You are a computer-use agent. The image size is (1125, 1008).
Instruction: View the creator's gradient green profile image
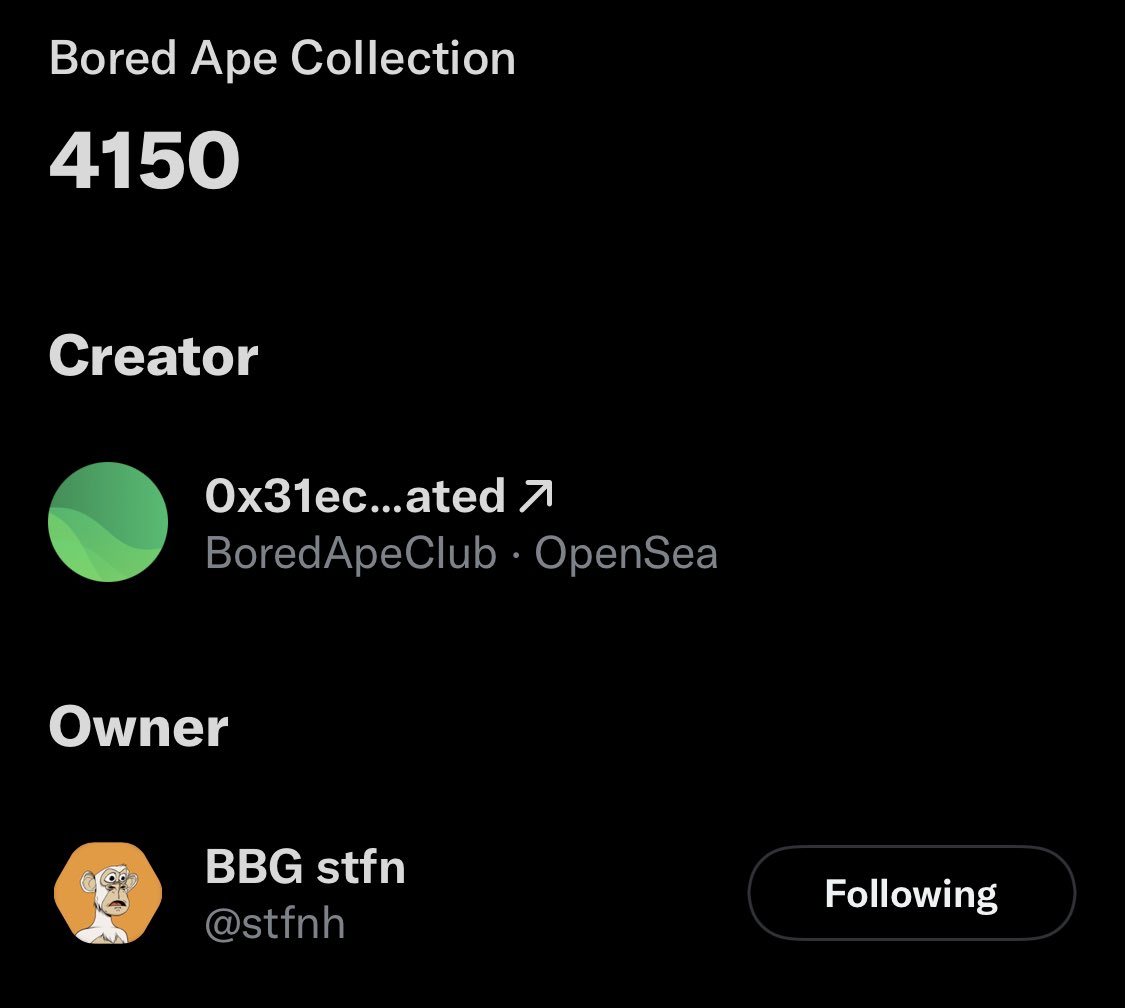point(108,521)
